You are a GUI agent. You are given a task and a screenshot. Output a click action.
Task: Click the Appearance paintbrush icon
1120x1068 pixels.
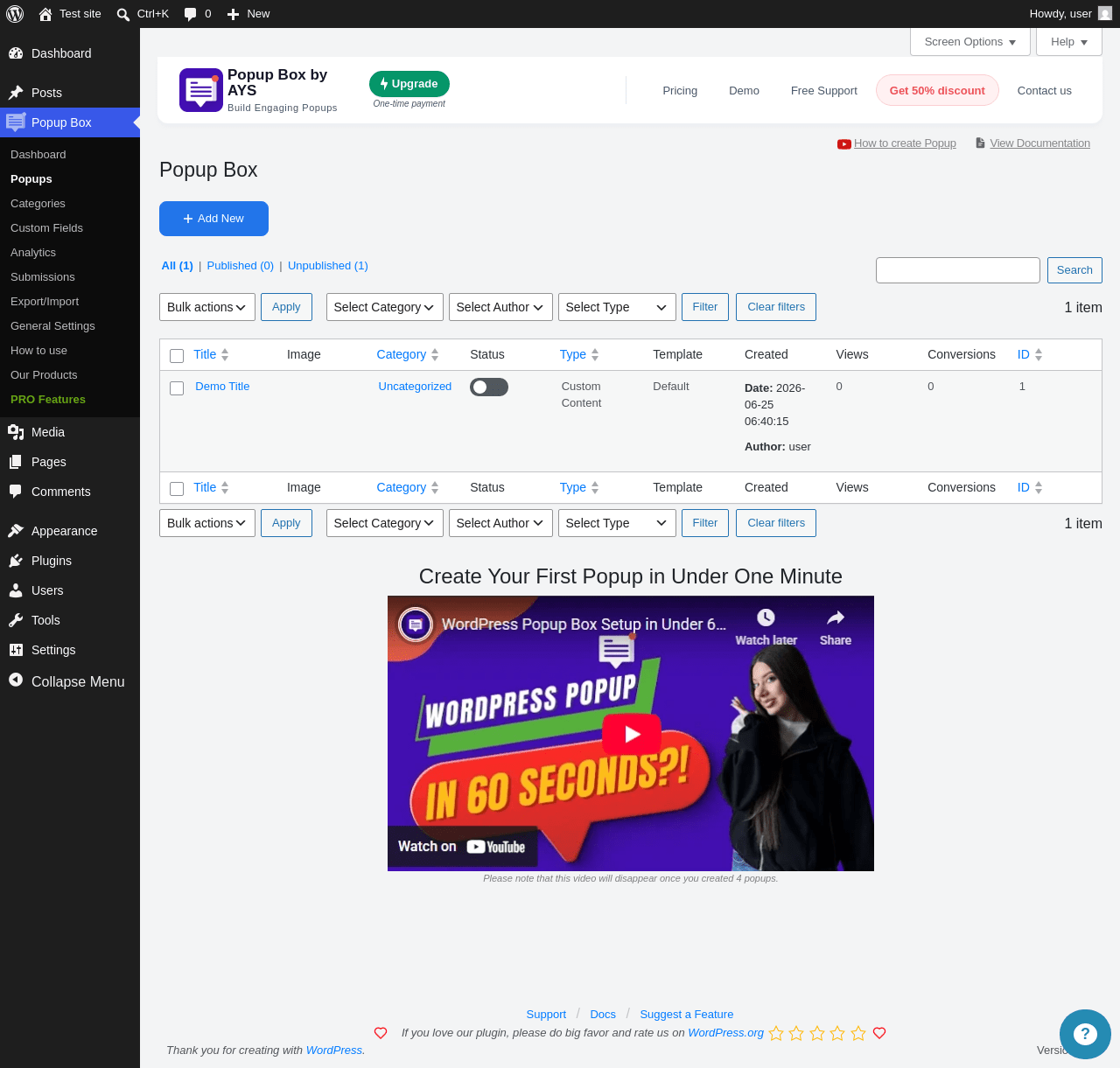[x=16, y=531]
